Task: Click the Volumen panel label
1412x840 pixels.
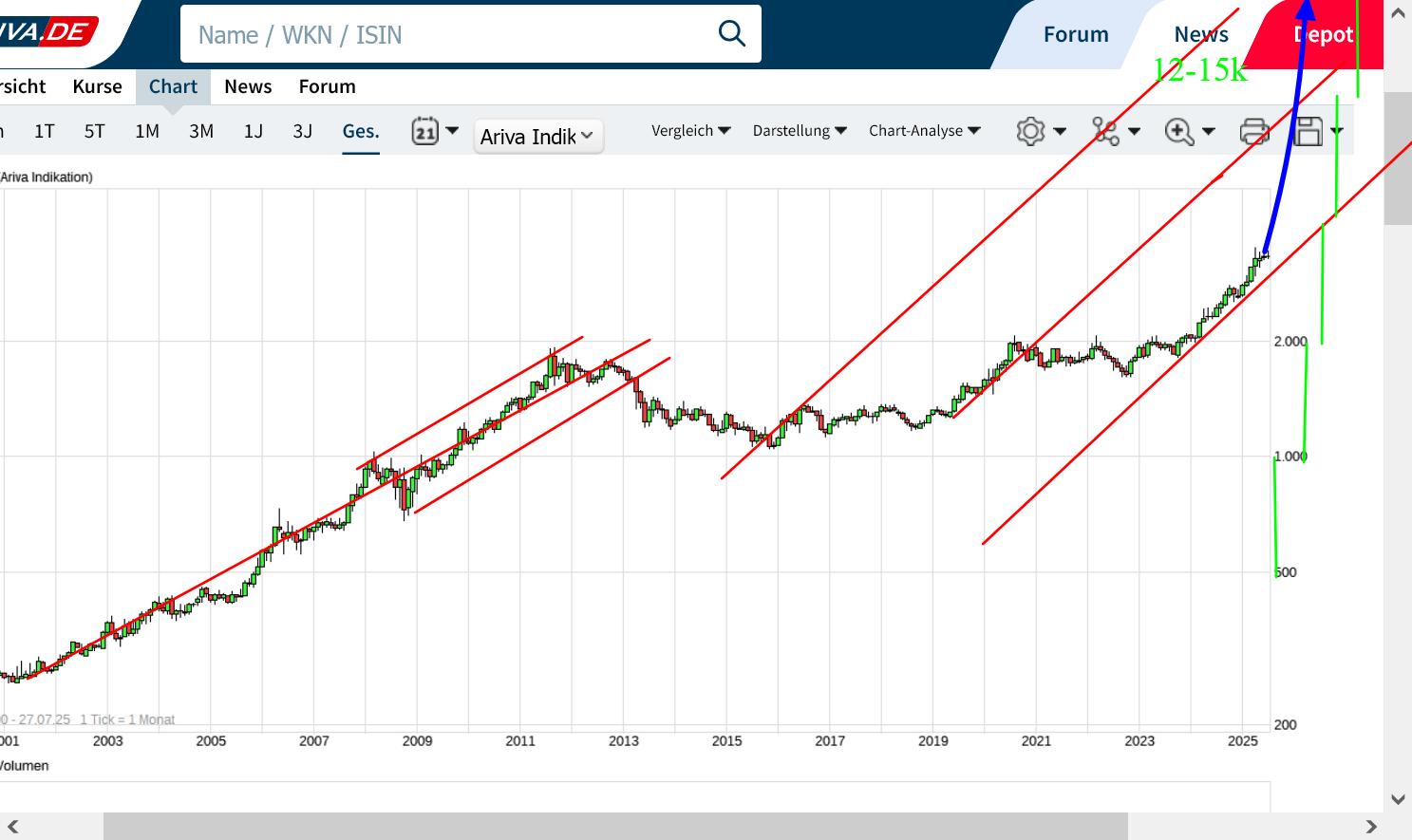Action: pyautogui.click(x=25, y=766)
